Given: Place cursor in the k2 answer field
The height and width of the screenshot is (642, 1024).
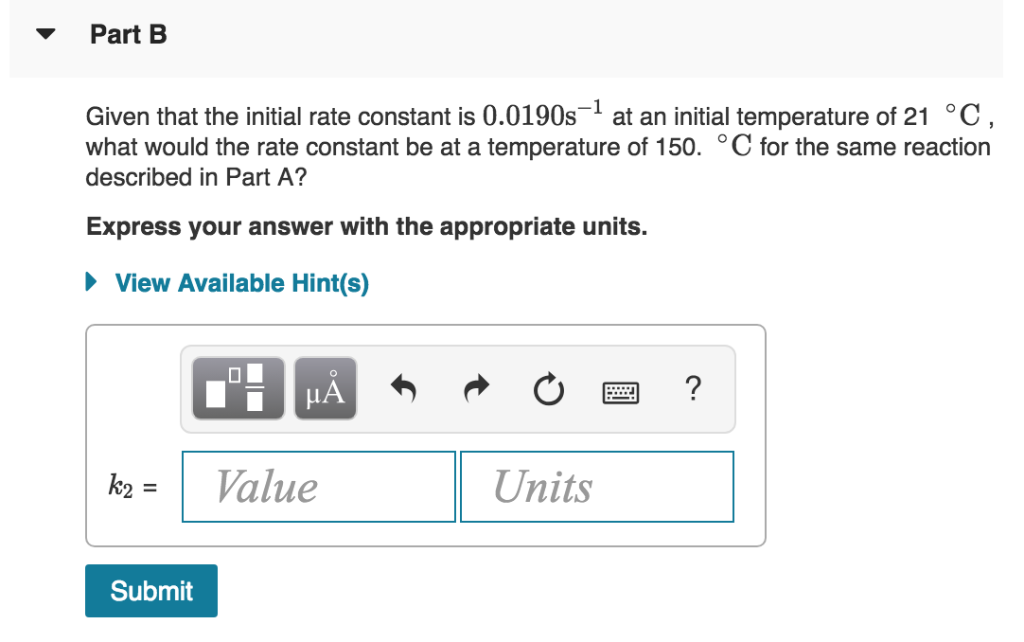Looking at the screenshot, I should coord(318,487).
